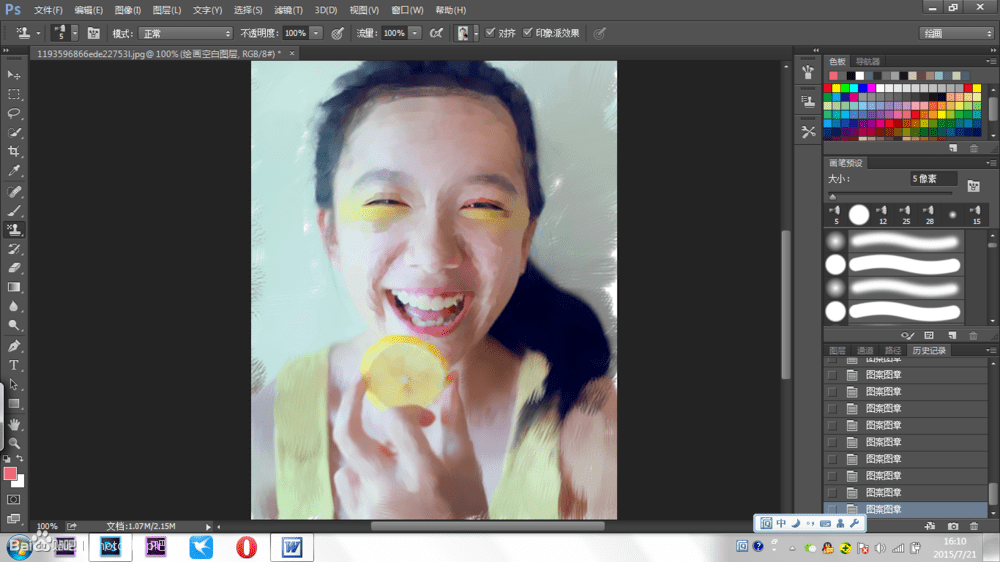Click the foreground color swatch
Viewport: 1000px width, 562px height.
click(10, 473)
